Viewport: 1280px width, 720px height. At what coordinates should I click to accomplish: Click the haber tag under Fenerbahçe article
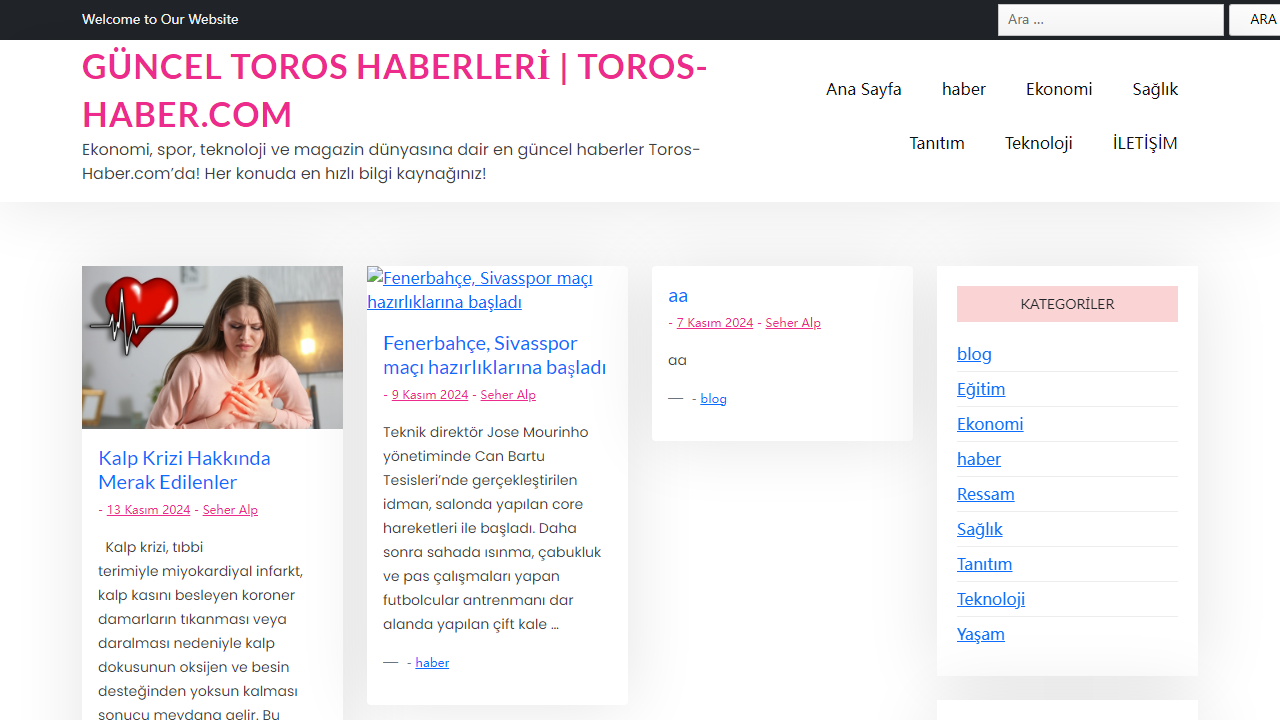pyautogui.click(x=432, y=662)
